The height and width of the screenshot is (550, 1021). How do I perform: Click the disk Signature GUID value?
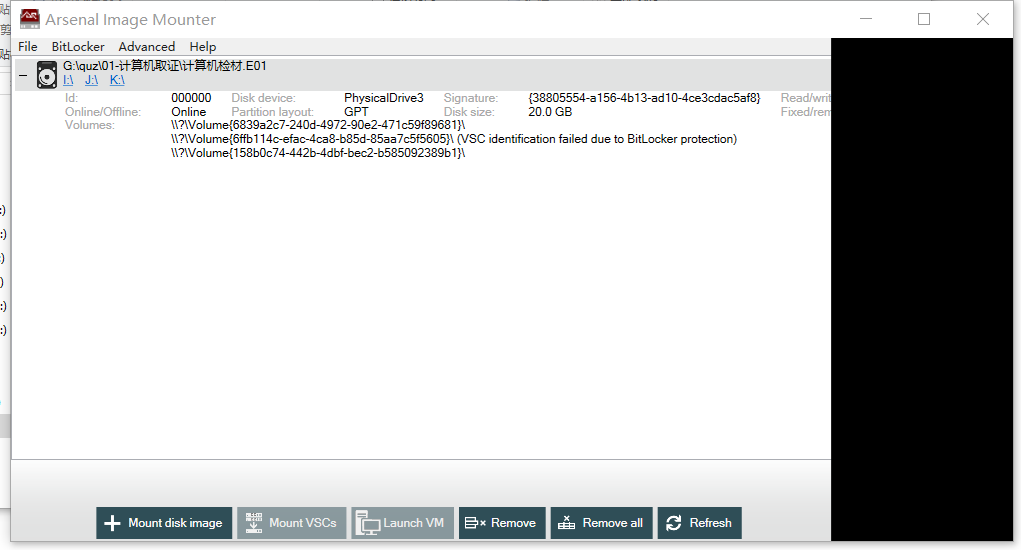point(644,98)
